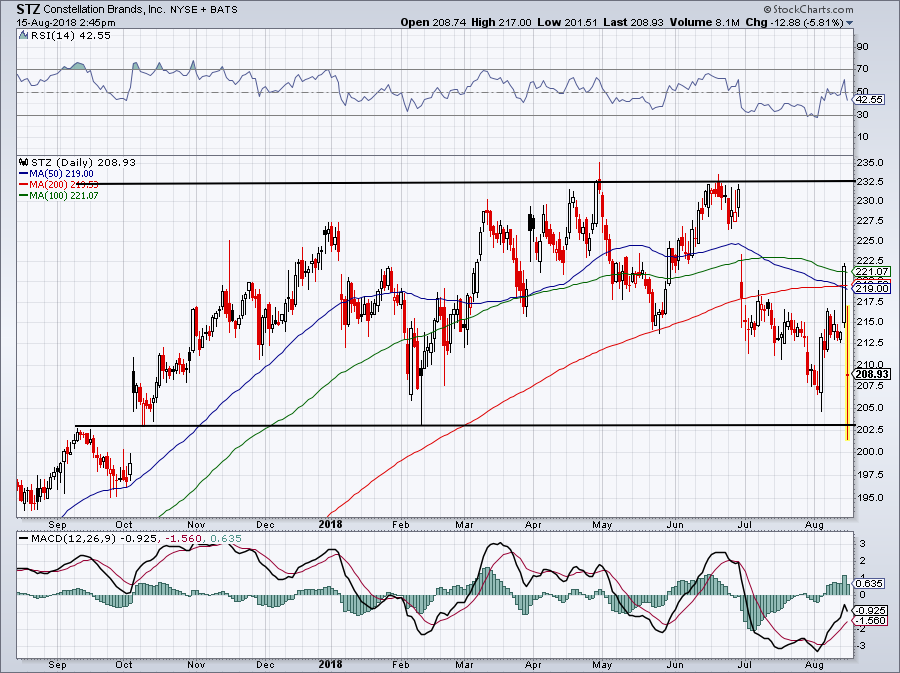This screenshot has height=673, width=900.
Task: Click the red MA(200) legend line swatch
Action: pyautogui.click(x=24, y=184)
